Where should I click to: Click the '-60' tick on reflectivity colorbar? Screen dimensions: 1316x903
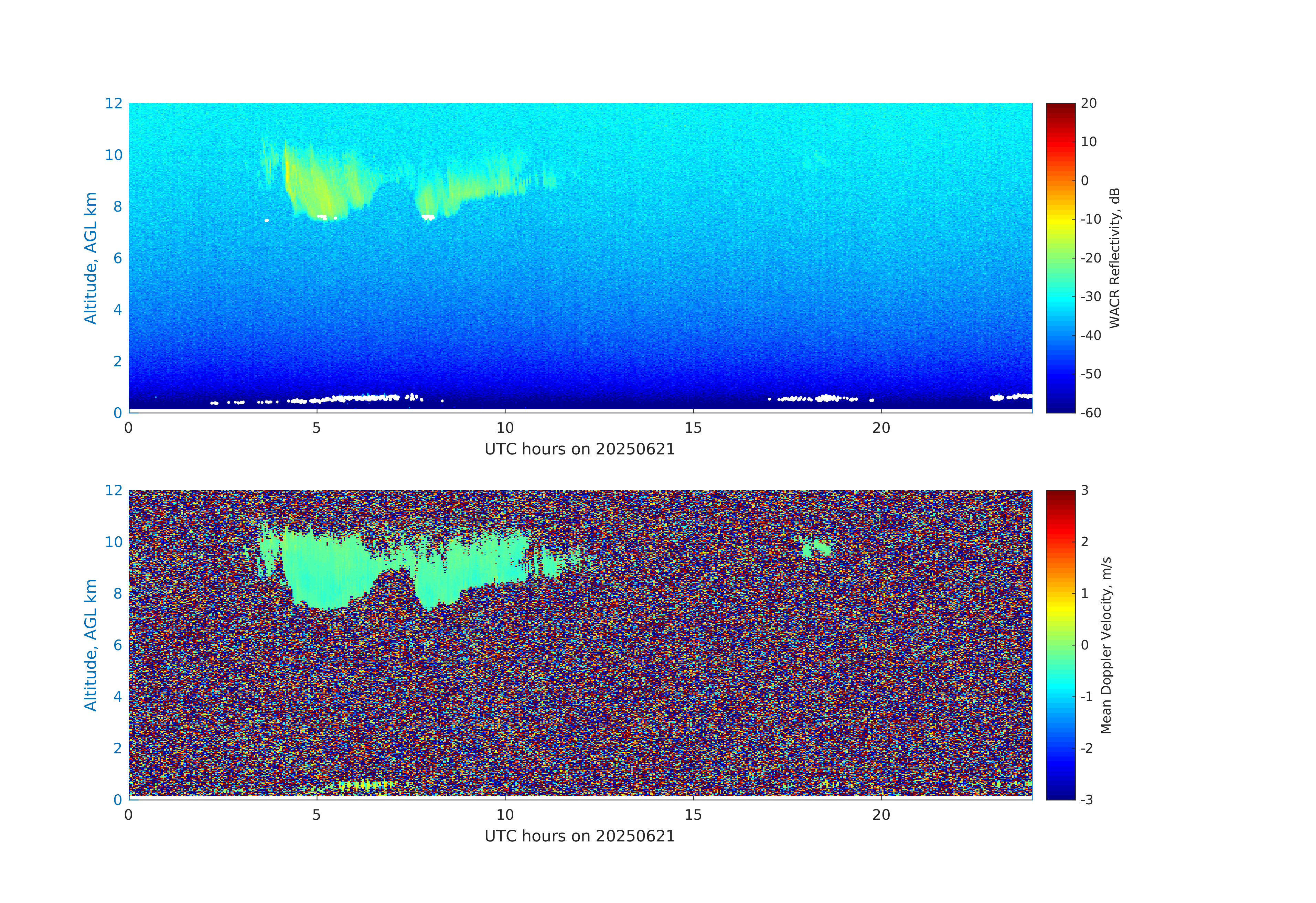coord(1090,413)
